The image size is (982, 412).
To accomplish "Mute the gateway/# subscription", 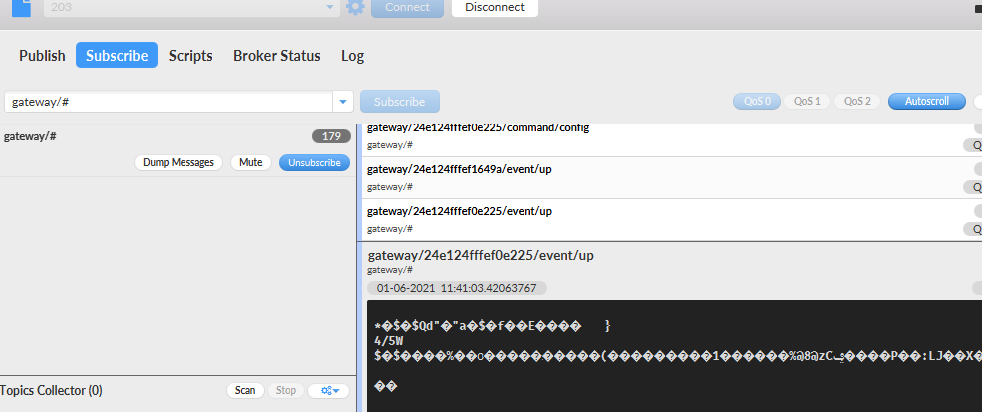I will [x=250, y=162].
